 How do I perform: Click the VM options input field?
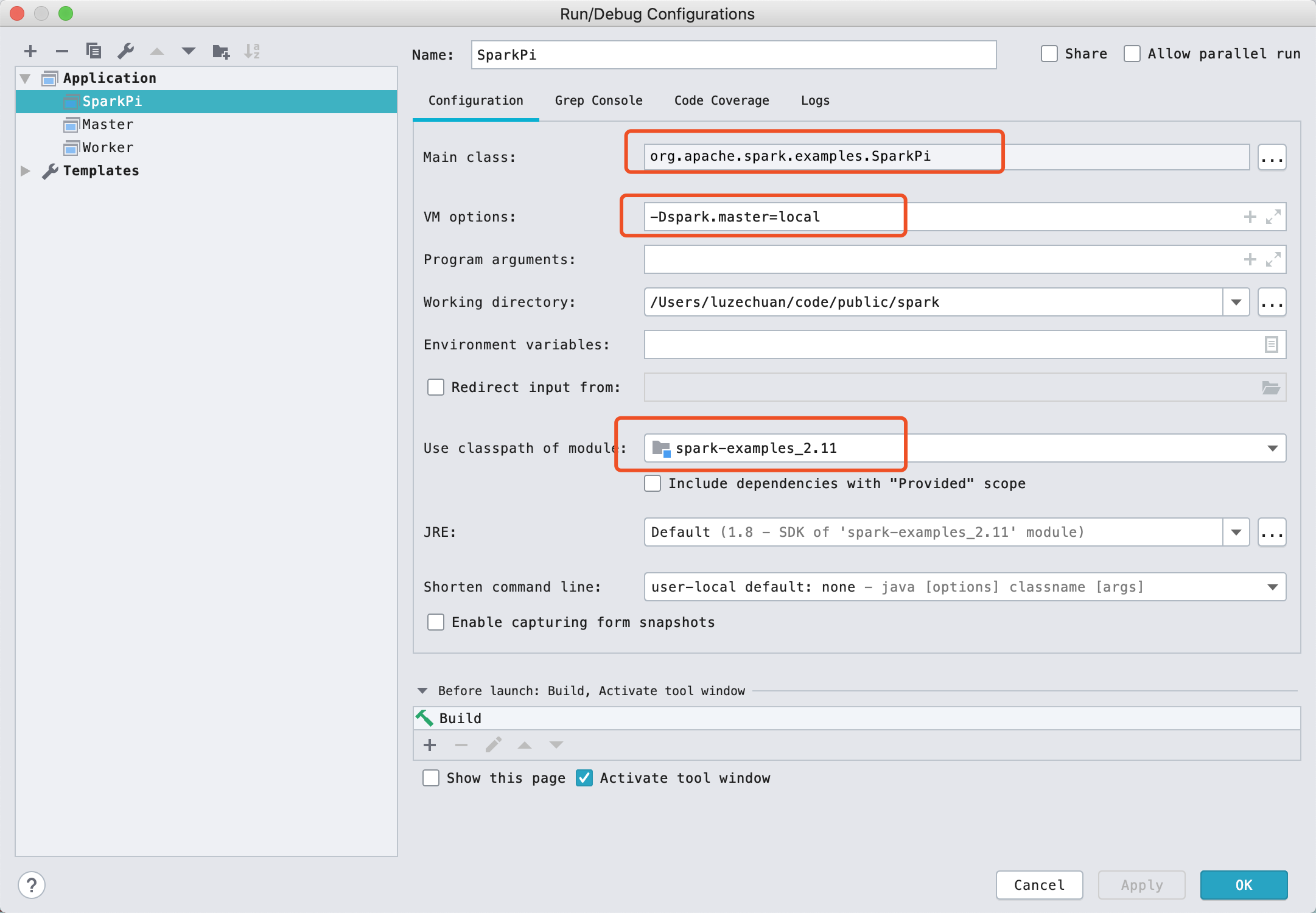(965, 217)
